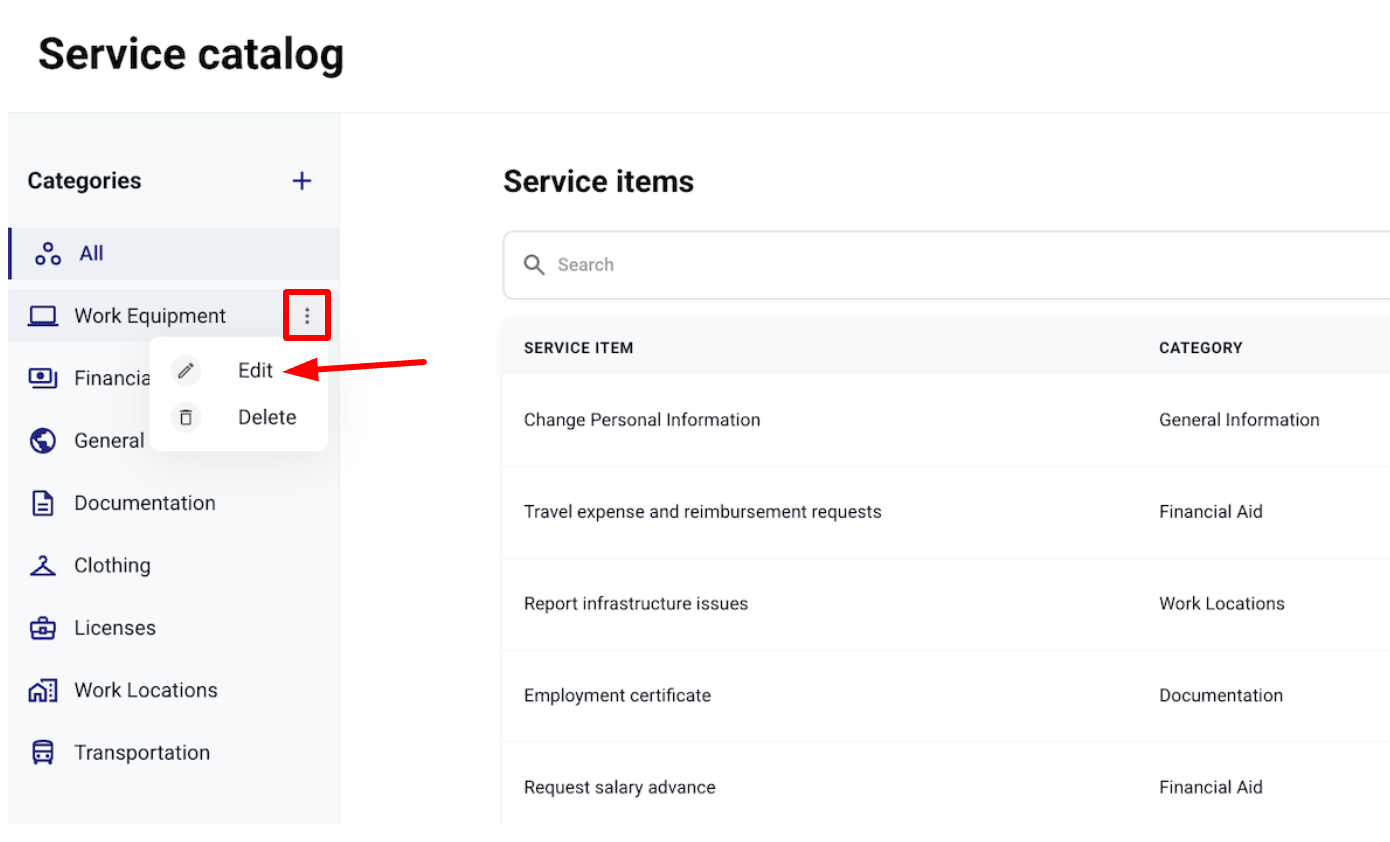Screen dimensions: 1390x842
Task: Click the Transportation bus icon
Action: [x=43, y=753]
